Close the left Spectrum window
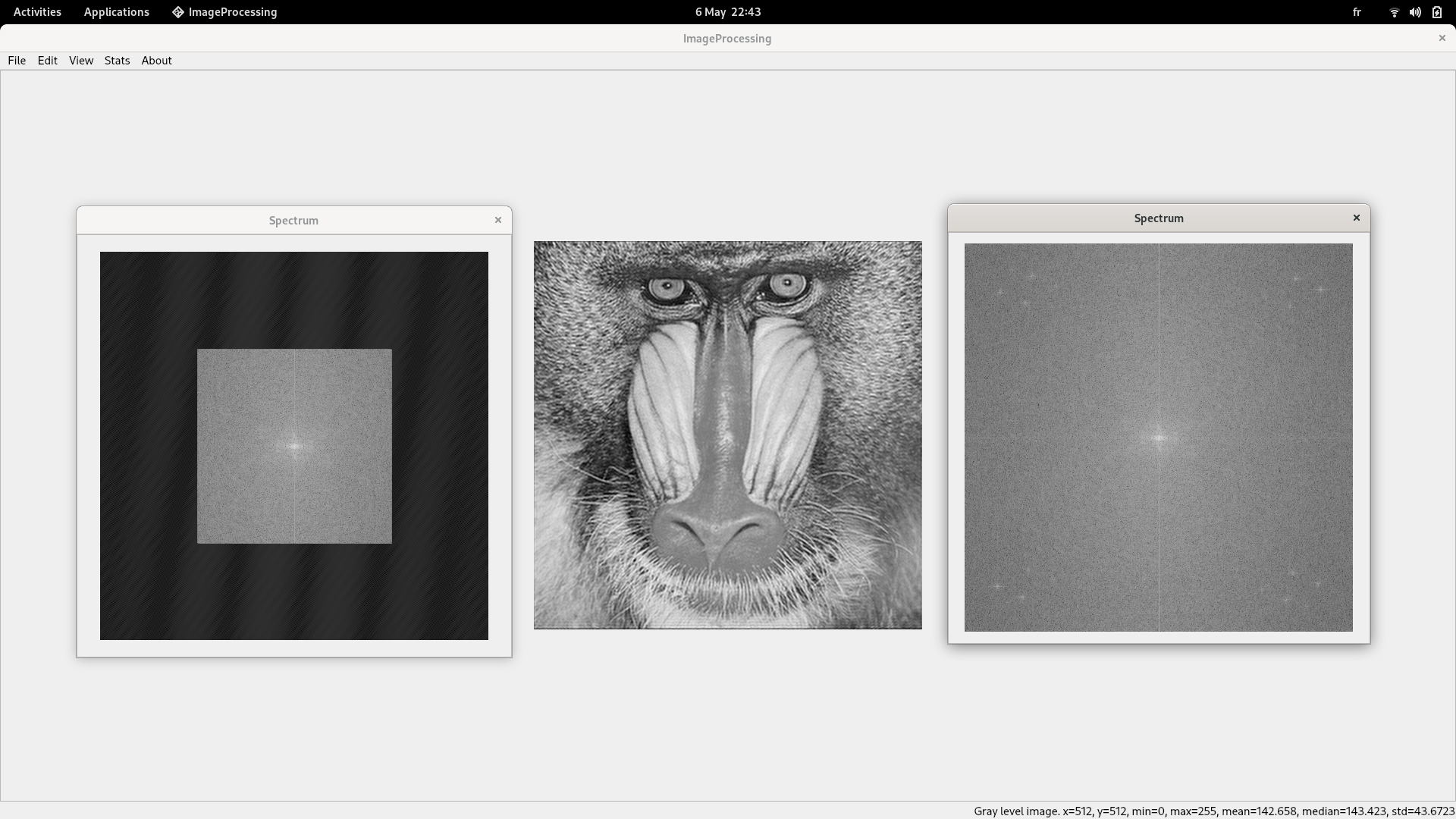1456x819 pixels. tap(498, 220)
